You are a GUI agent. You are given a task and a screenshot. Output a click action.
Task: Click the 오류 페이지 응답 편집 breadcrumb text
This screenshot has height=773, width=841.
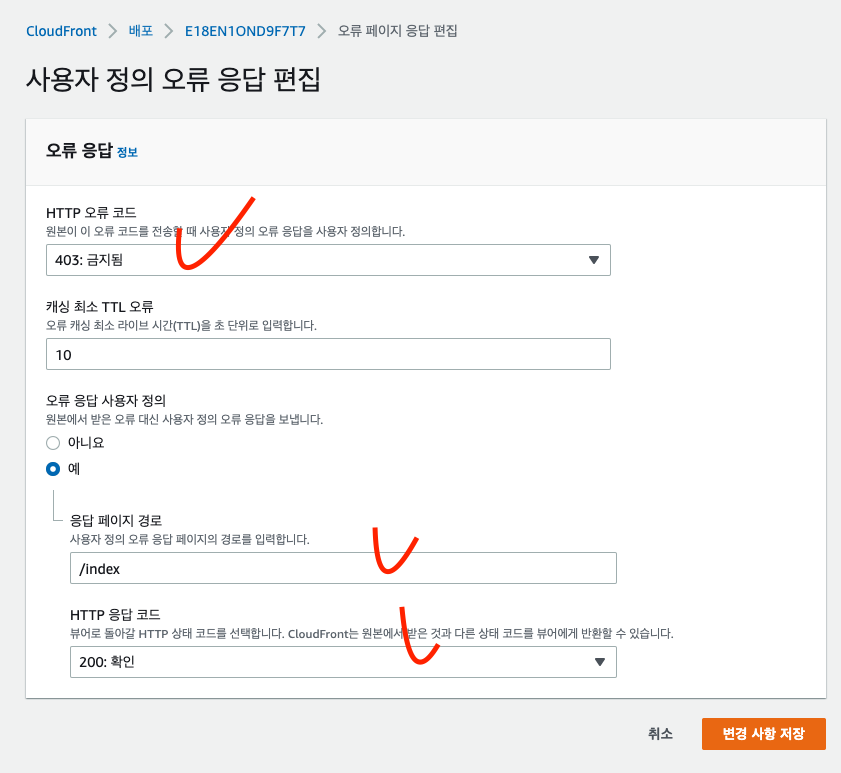click(x=397, y=31)
